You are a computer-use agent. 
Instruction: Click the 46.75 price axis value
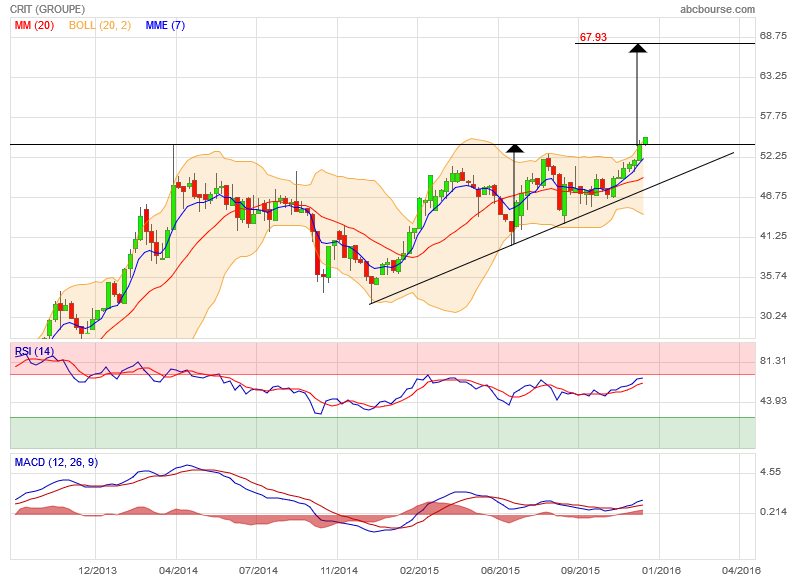pyautogui.click(x=773, y=195)
